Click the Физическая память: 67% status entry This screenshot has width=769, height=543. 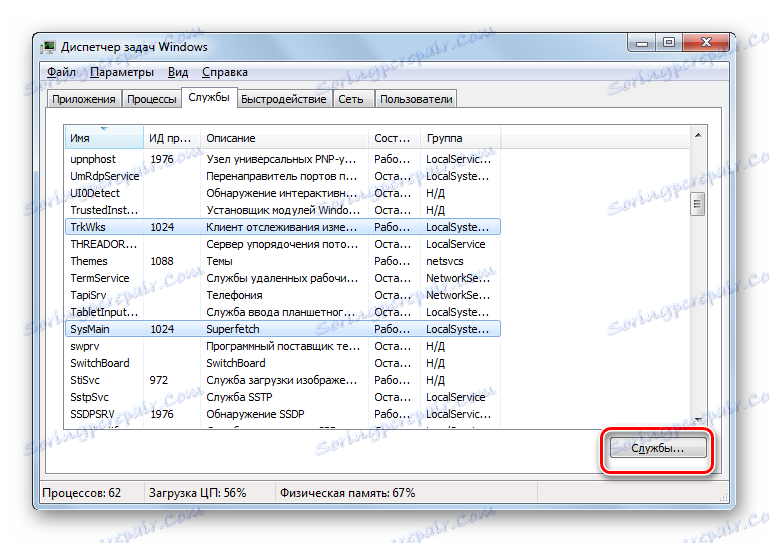pos(347,492)
